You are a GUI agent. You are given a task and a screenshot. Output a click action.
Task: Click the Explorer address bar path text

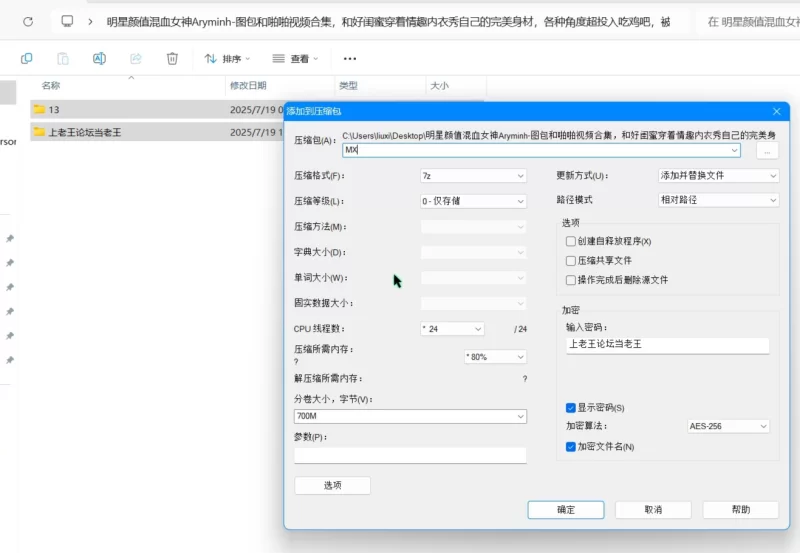click(x=388, y=22)
